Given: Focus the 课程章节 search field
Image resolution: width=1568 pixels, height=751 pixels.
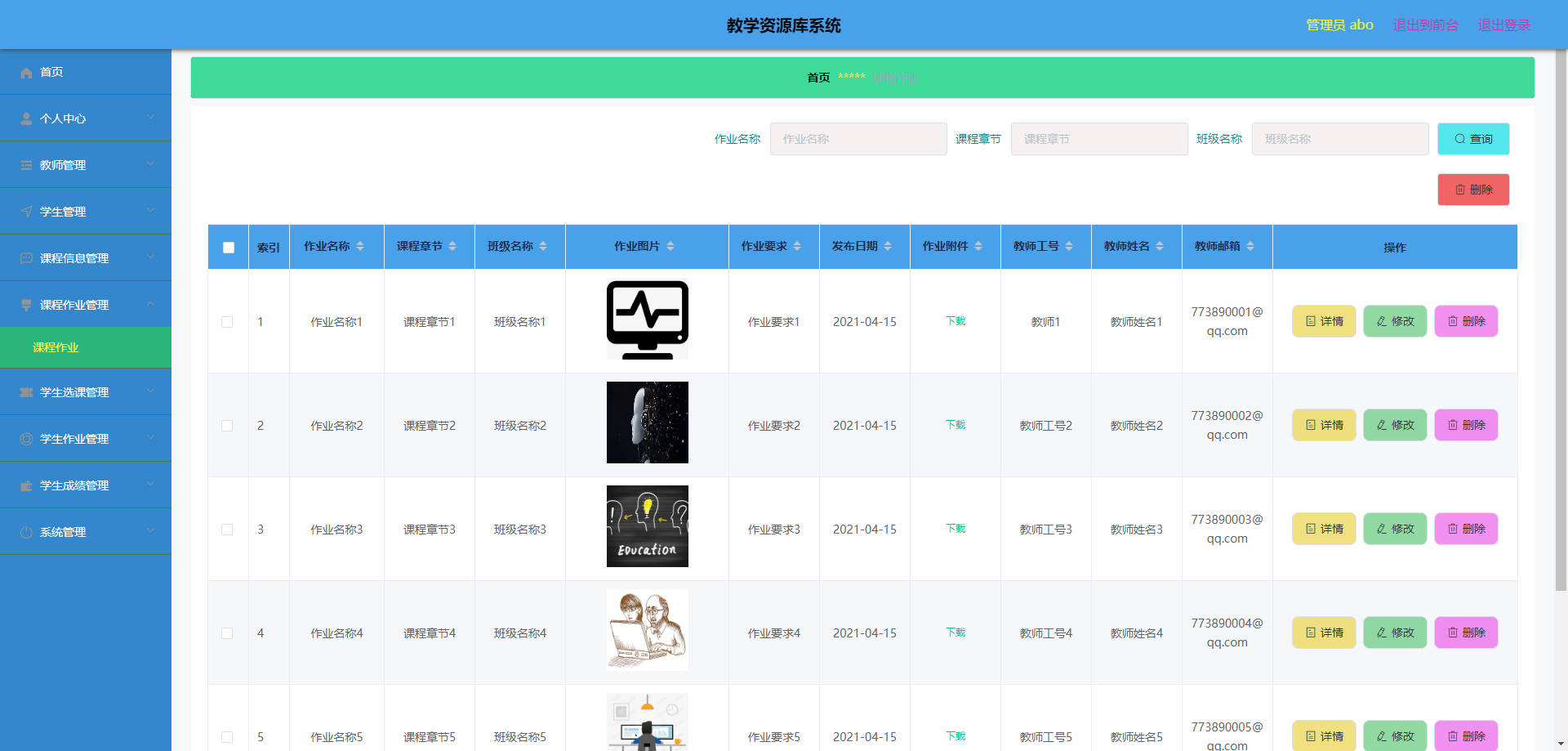Looking at the screenshot, I should click(x=1099, y=140).
